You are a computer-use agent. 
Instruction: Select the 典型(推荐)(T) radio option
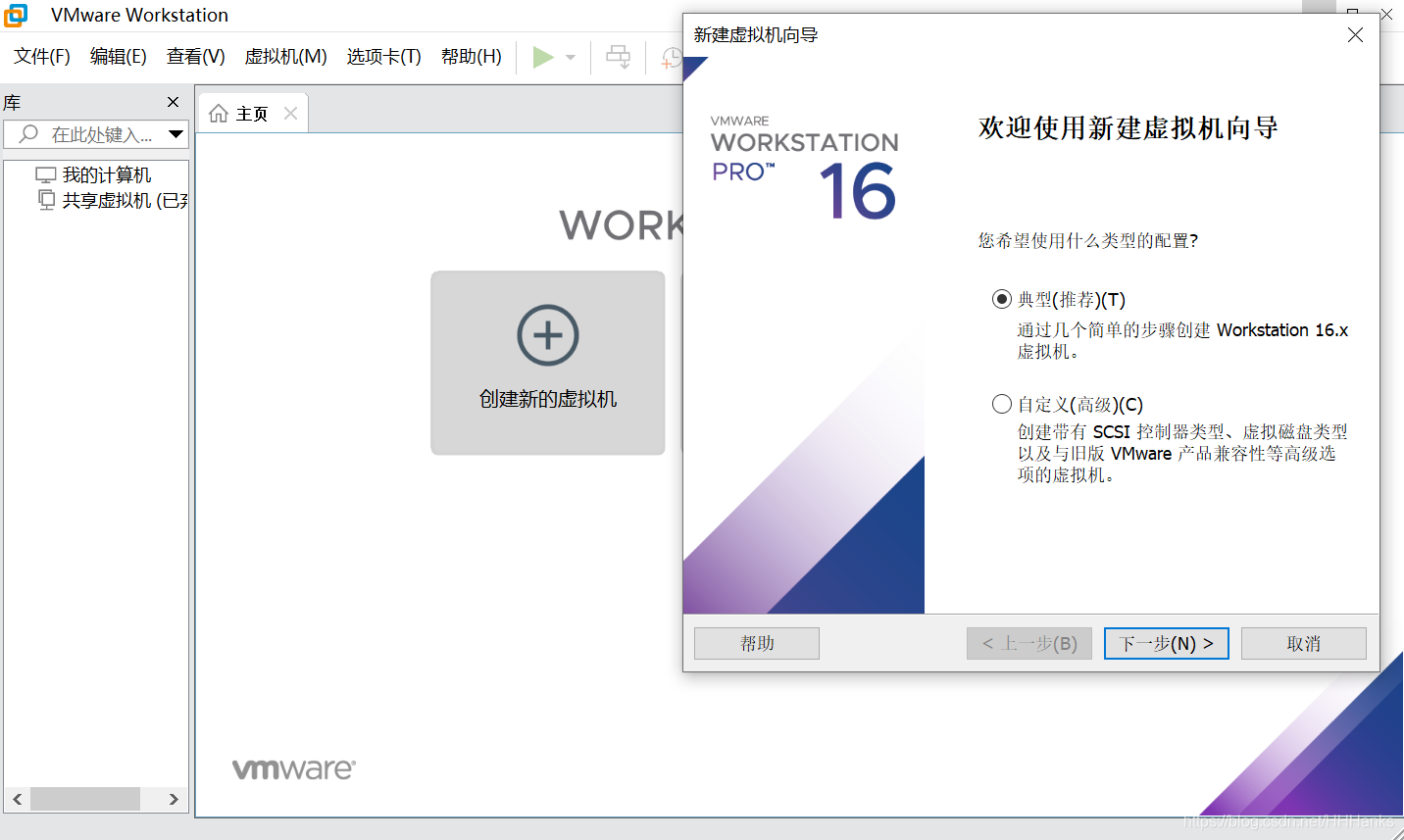point(1059,299)
